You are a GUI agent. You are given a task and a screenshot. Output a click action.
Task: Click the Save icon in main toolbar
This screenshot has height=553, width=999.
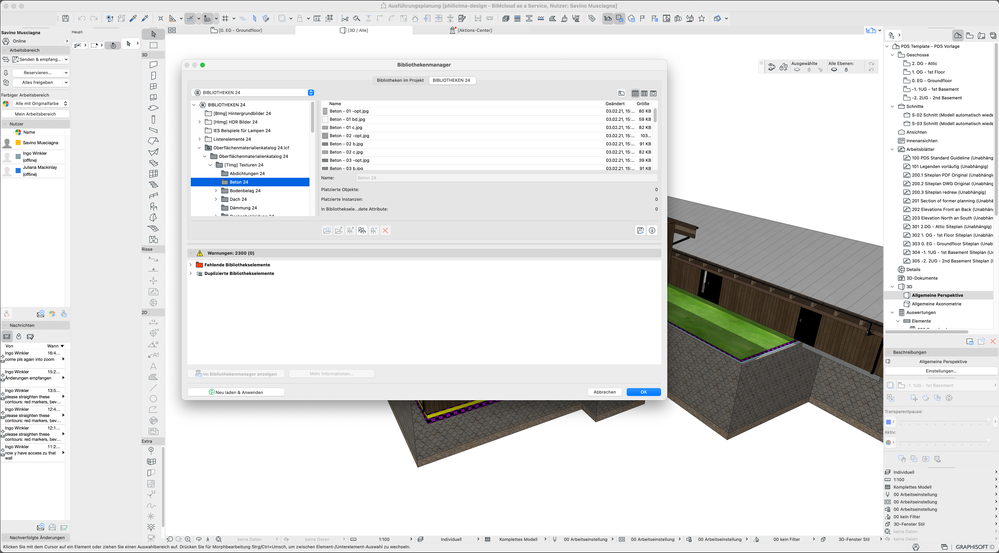[x=66, y=18]
